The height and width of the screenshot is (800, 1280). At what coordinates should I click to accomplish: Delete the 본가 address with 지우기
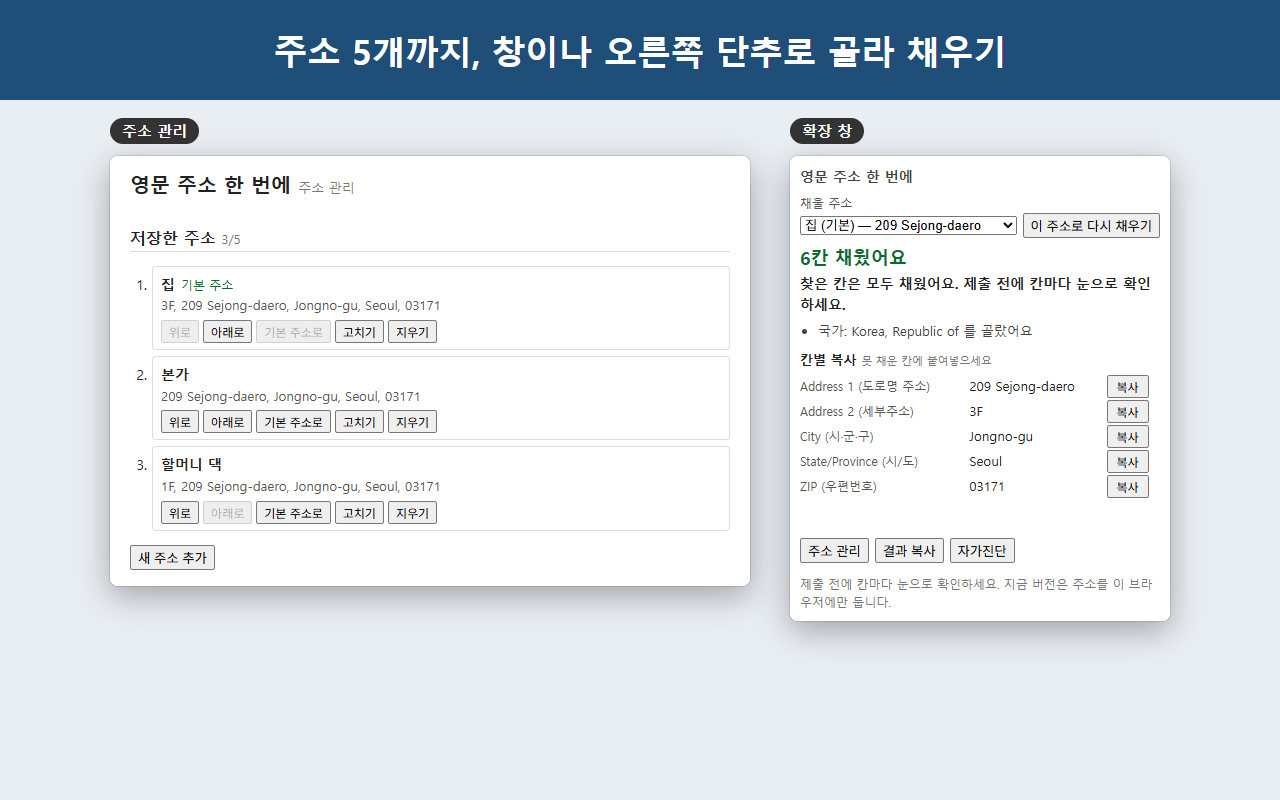pos(412,422)
